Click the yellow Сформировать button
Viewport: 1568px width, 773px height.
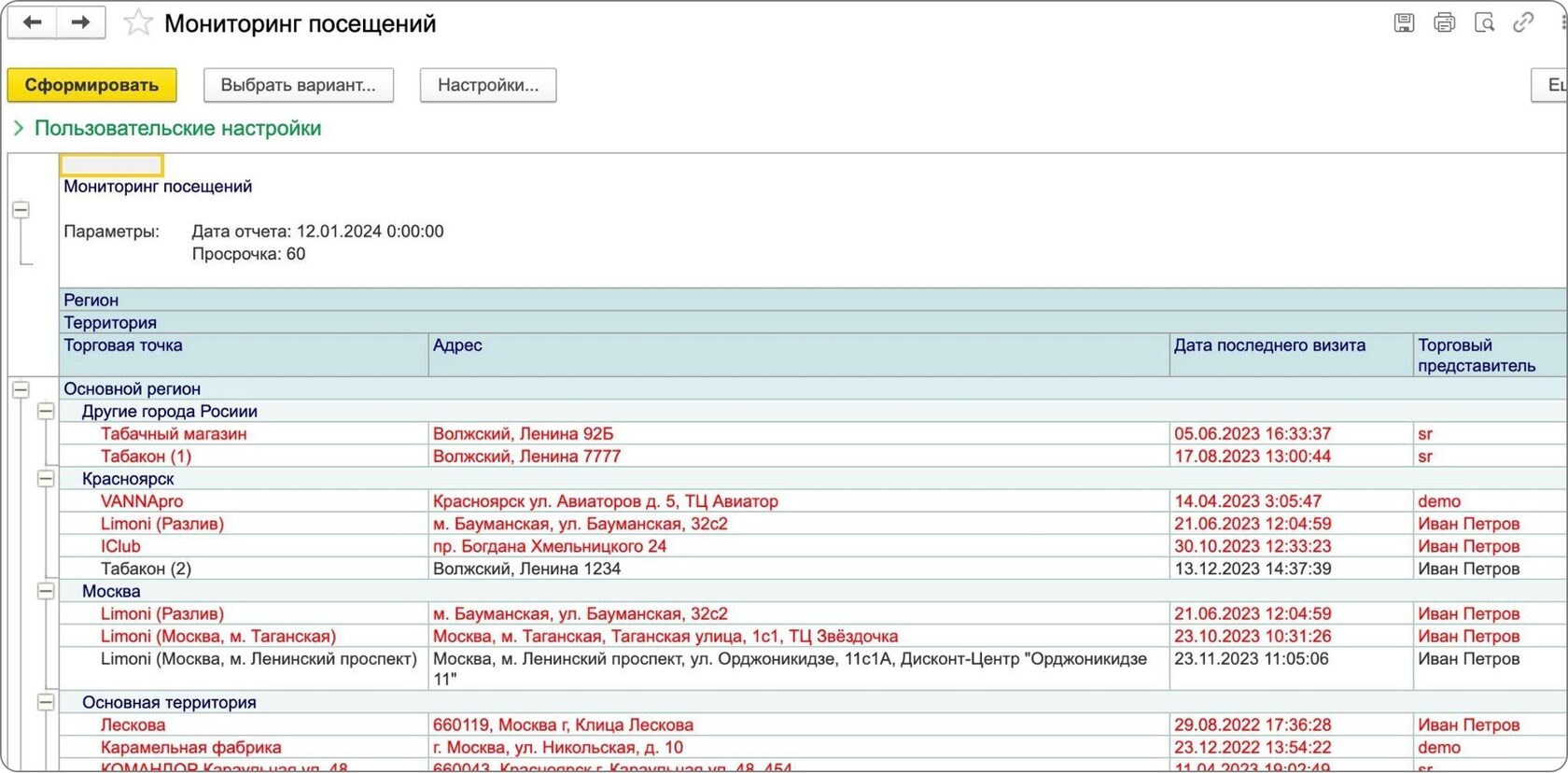(91, 85)
